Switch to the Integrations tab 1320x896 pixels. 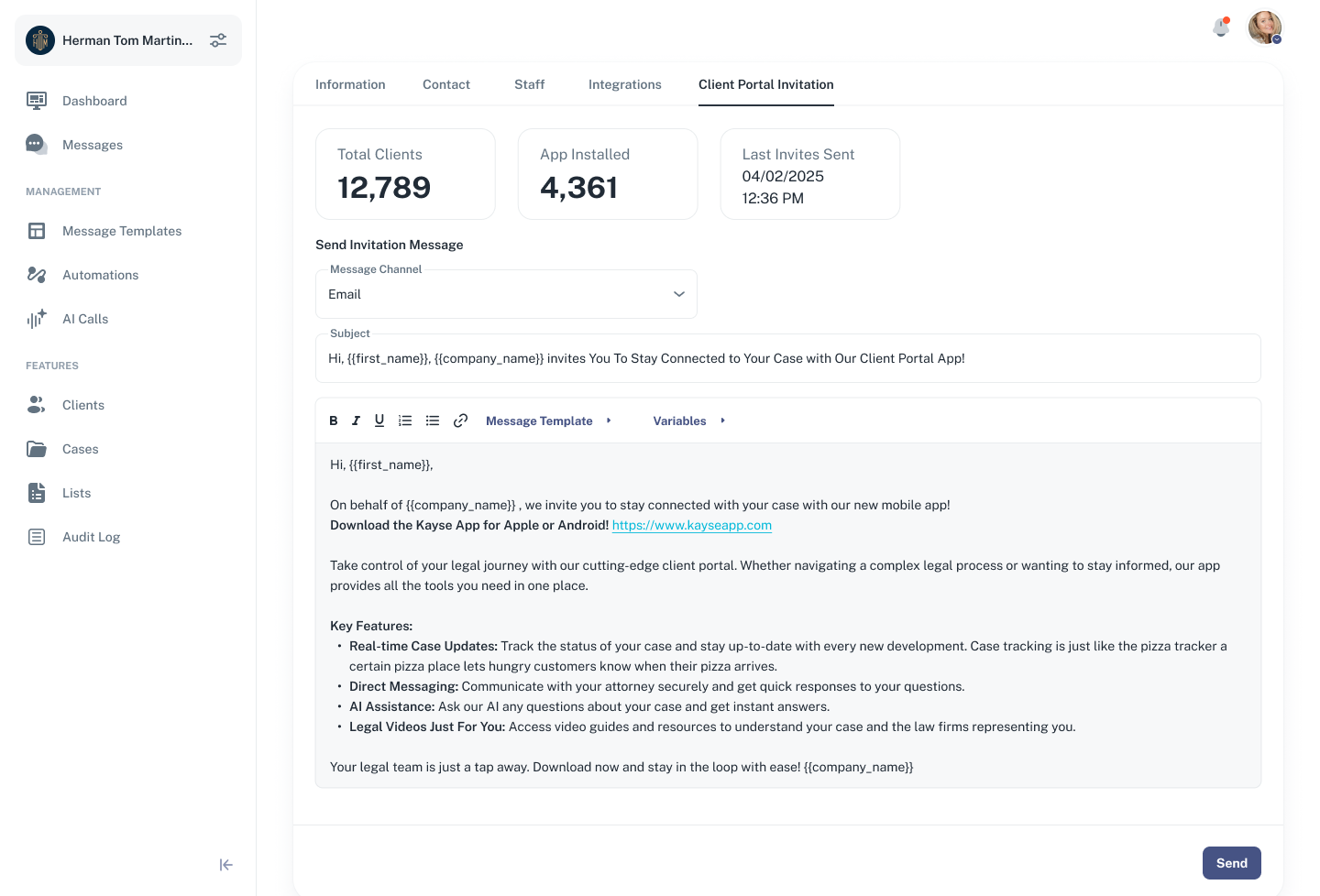pyautogui.click(x=624, y=84)
